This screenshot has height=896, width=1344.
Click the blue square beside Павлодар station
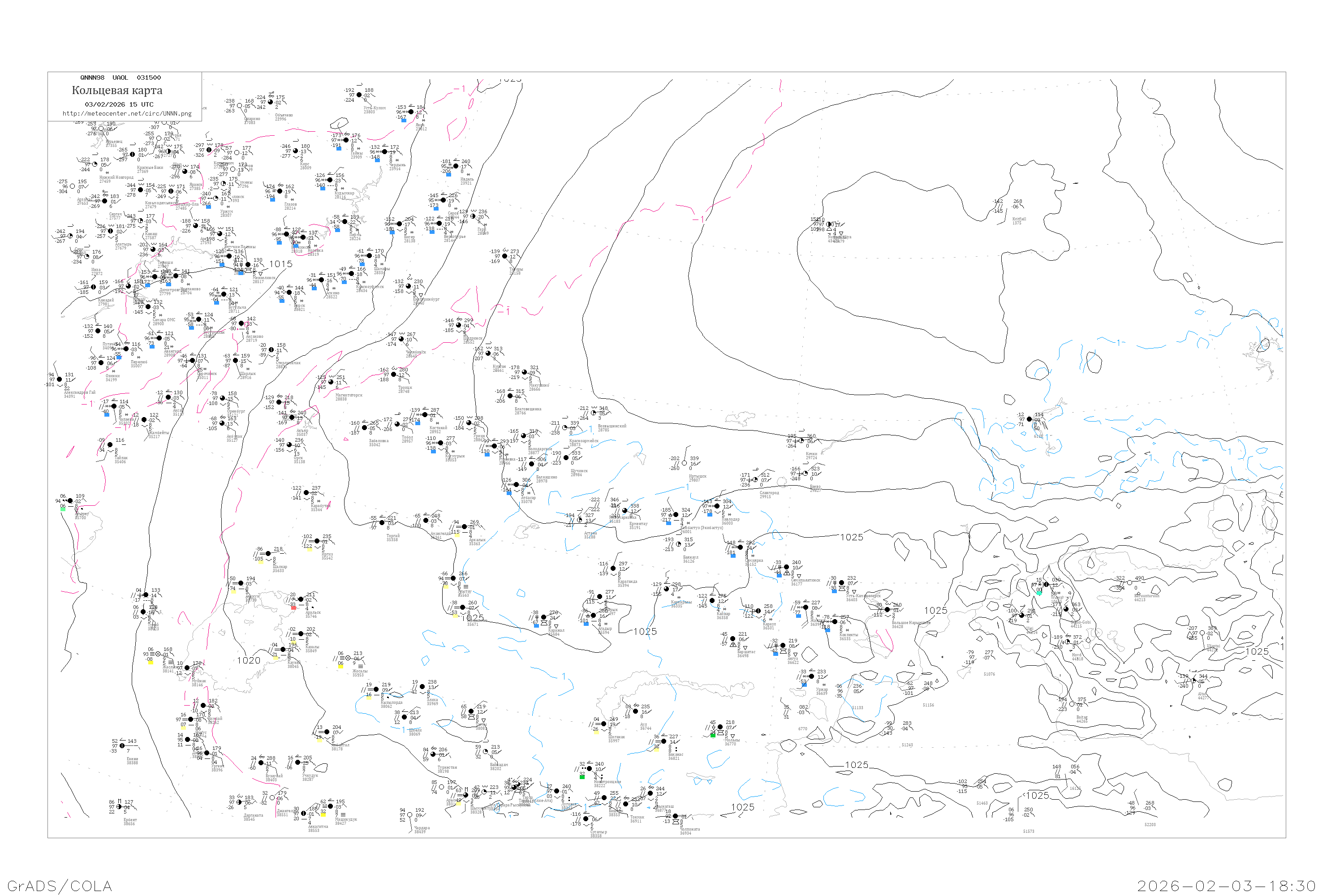coord(710,514)
